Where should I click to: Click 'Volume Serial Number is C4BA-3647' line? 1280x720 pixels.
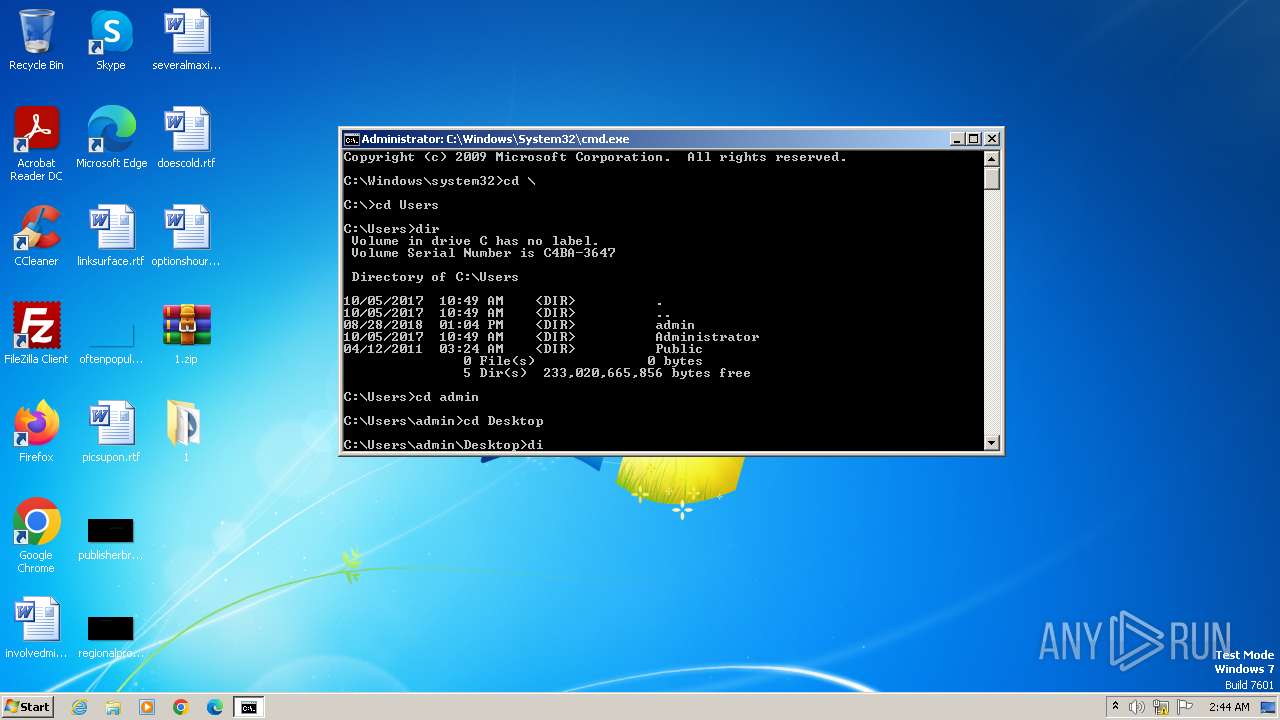483,253
